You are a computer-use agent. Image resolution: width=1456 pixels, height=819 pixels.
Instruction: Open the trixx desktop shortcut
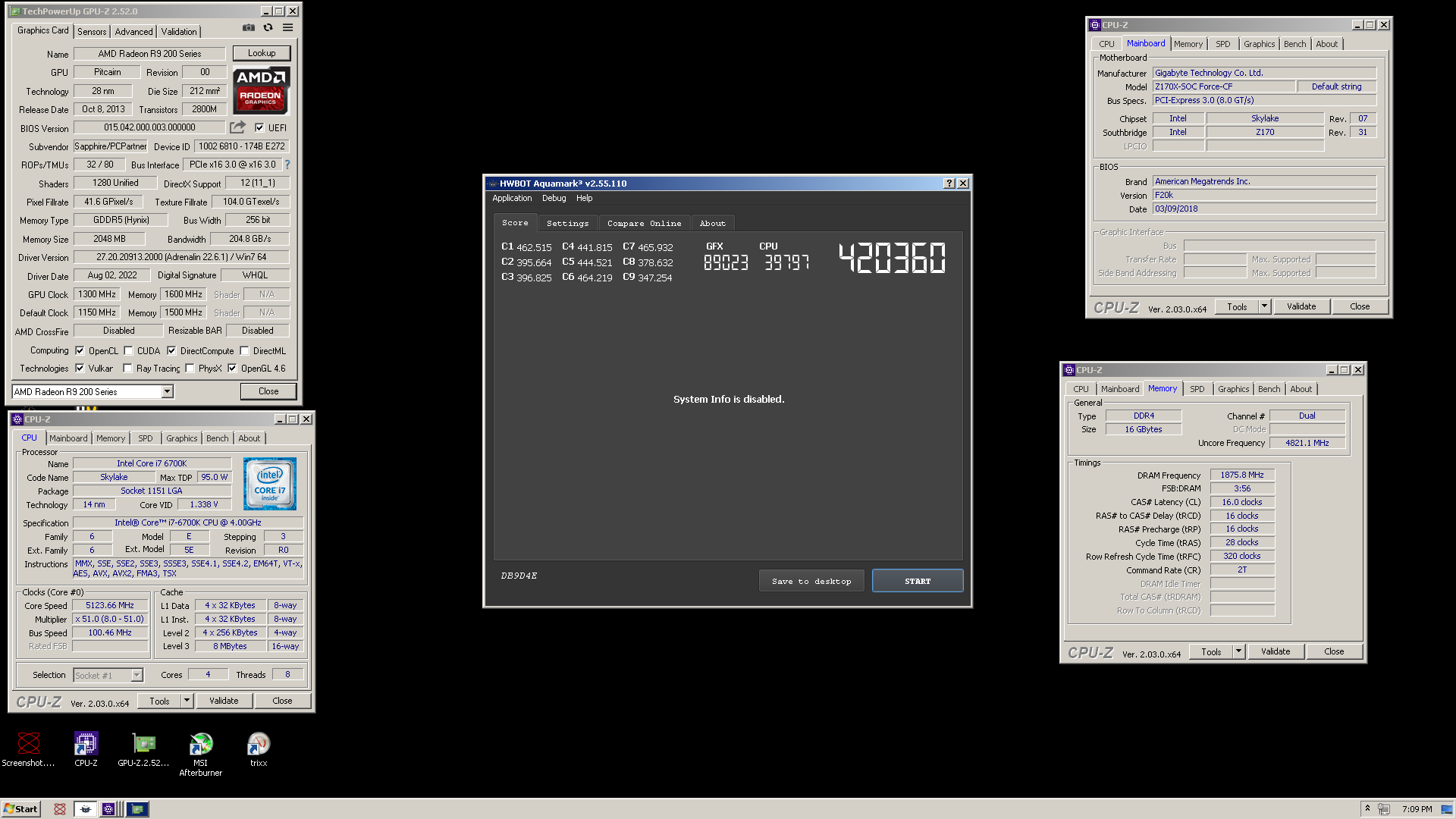(x=259, y=749)
